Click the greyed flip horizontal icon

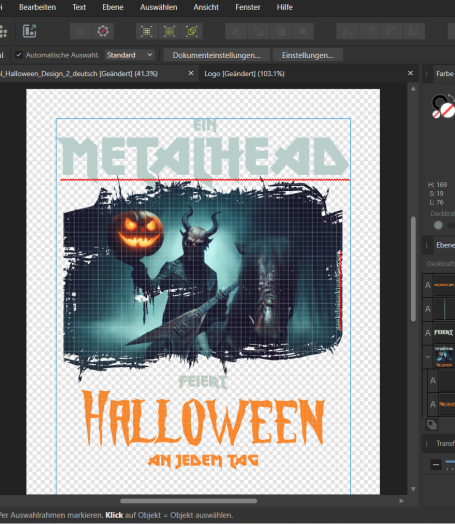[x=347, y=31]
